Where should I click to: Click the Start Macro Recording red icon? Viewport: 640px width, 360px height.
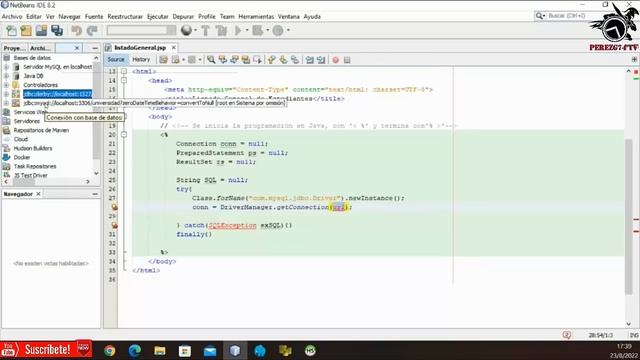336,60
